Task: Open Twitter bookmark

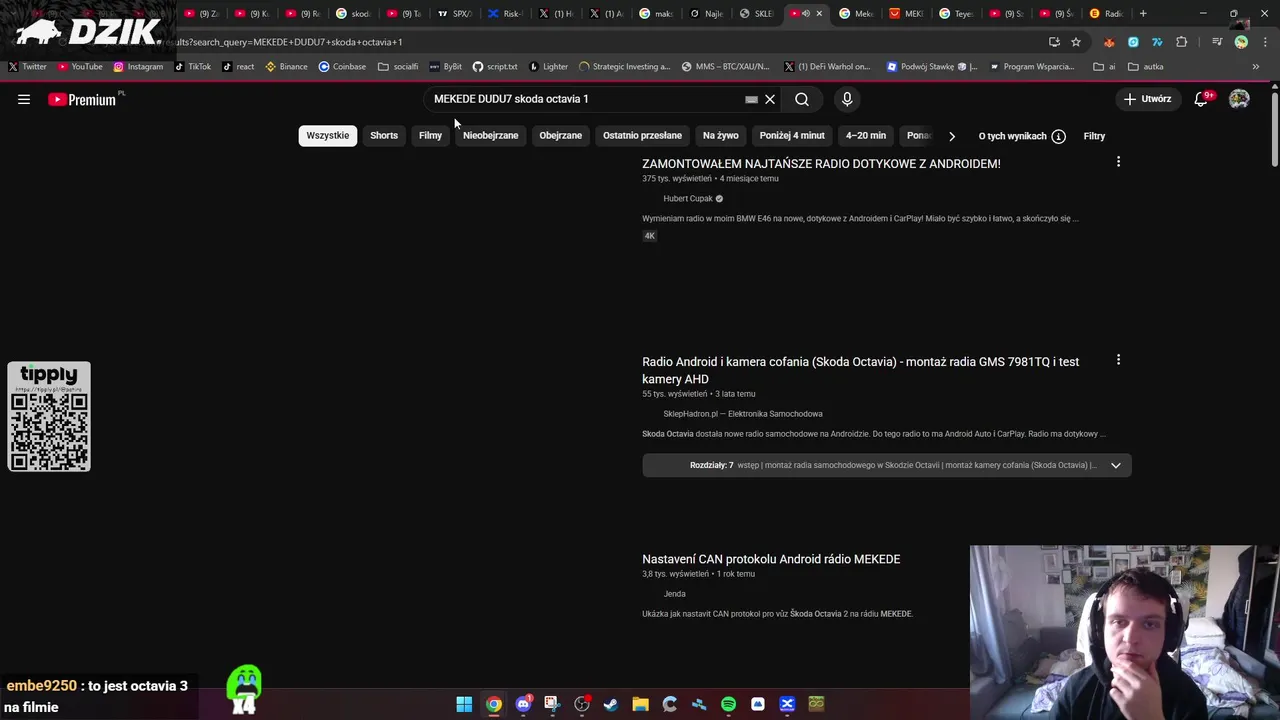Action: 27,67
